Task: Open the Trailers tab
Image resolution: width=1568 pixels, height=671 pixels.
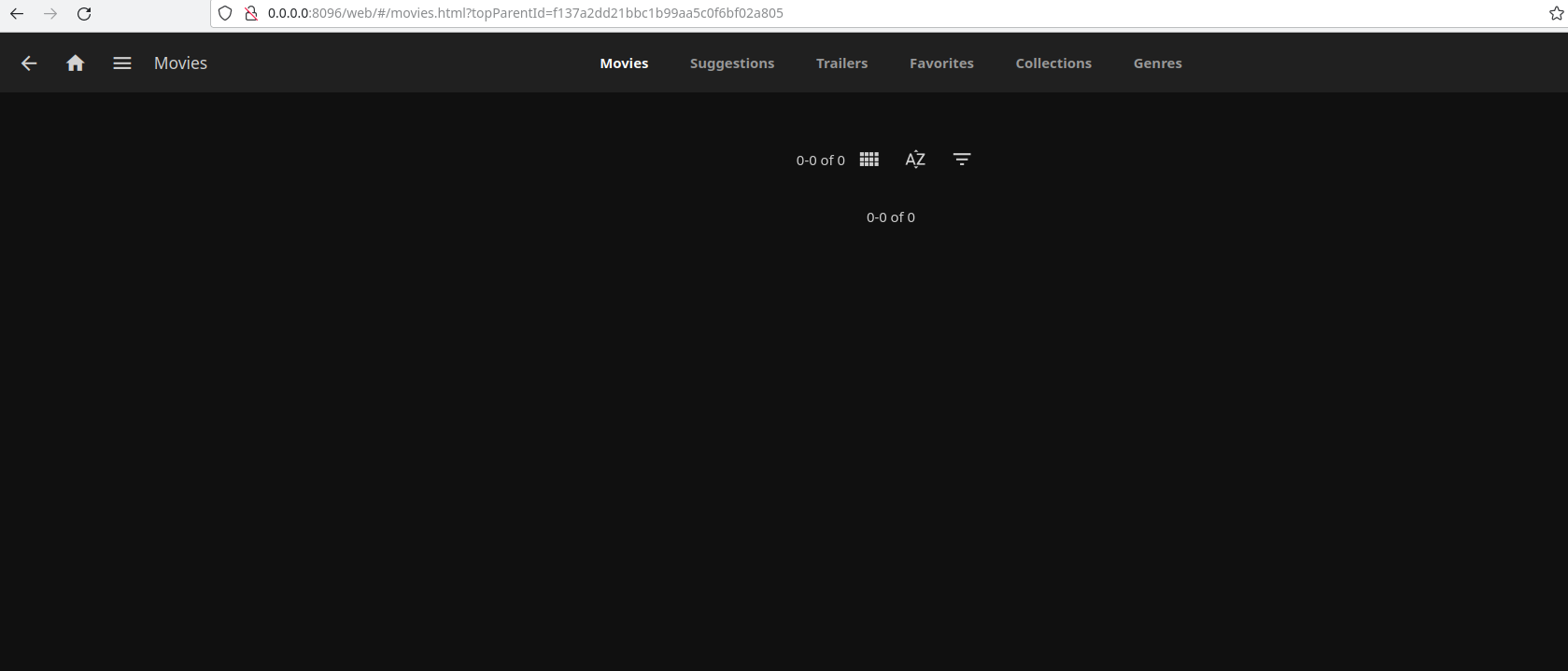Action: click(x=841, y=63)
